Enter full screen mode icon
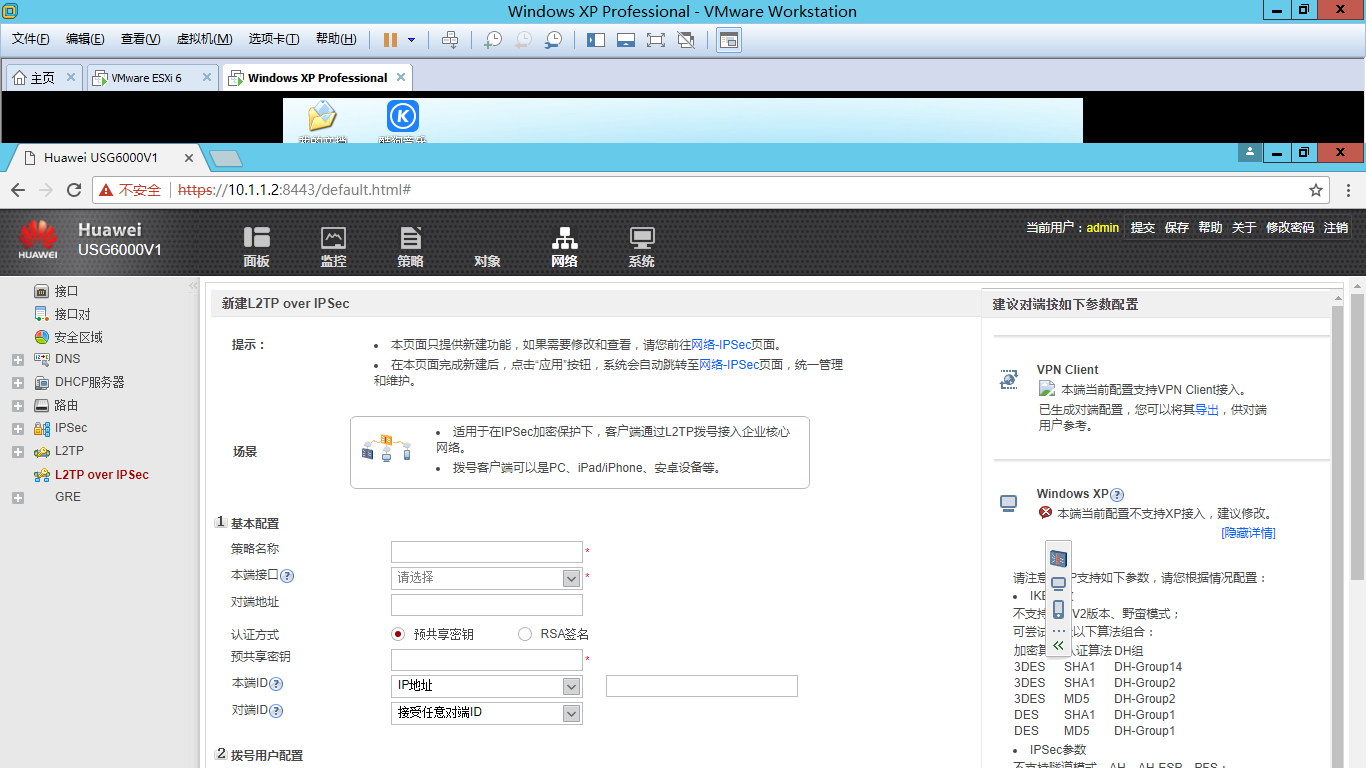The image size is (1366, 768). 656,40
